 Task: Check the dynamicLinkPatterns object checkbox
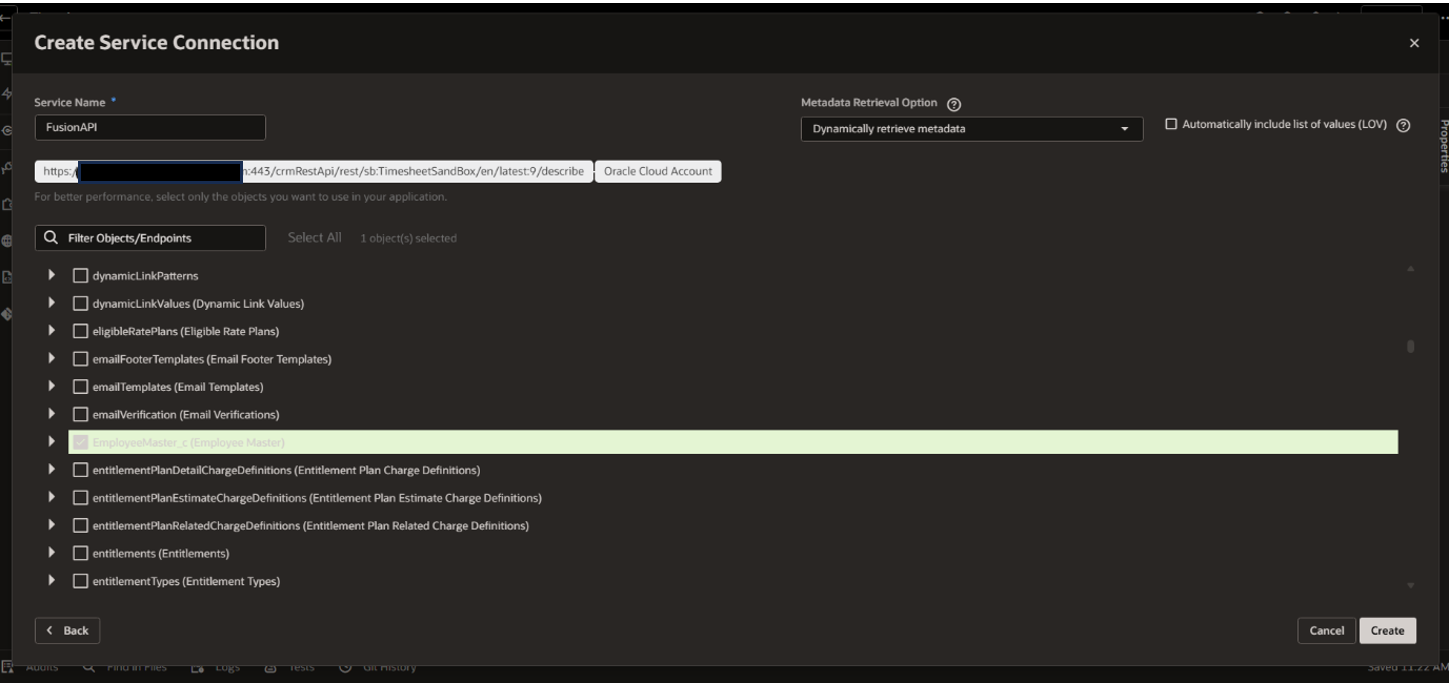[x=81, y=276]
